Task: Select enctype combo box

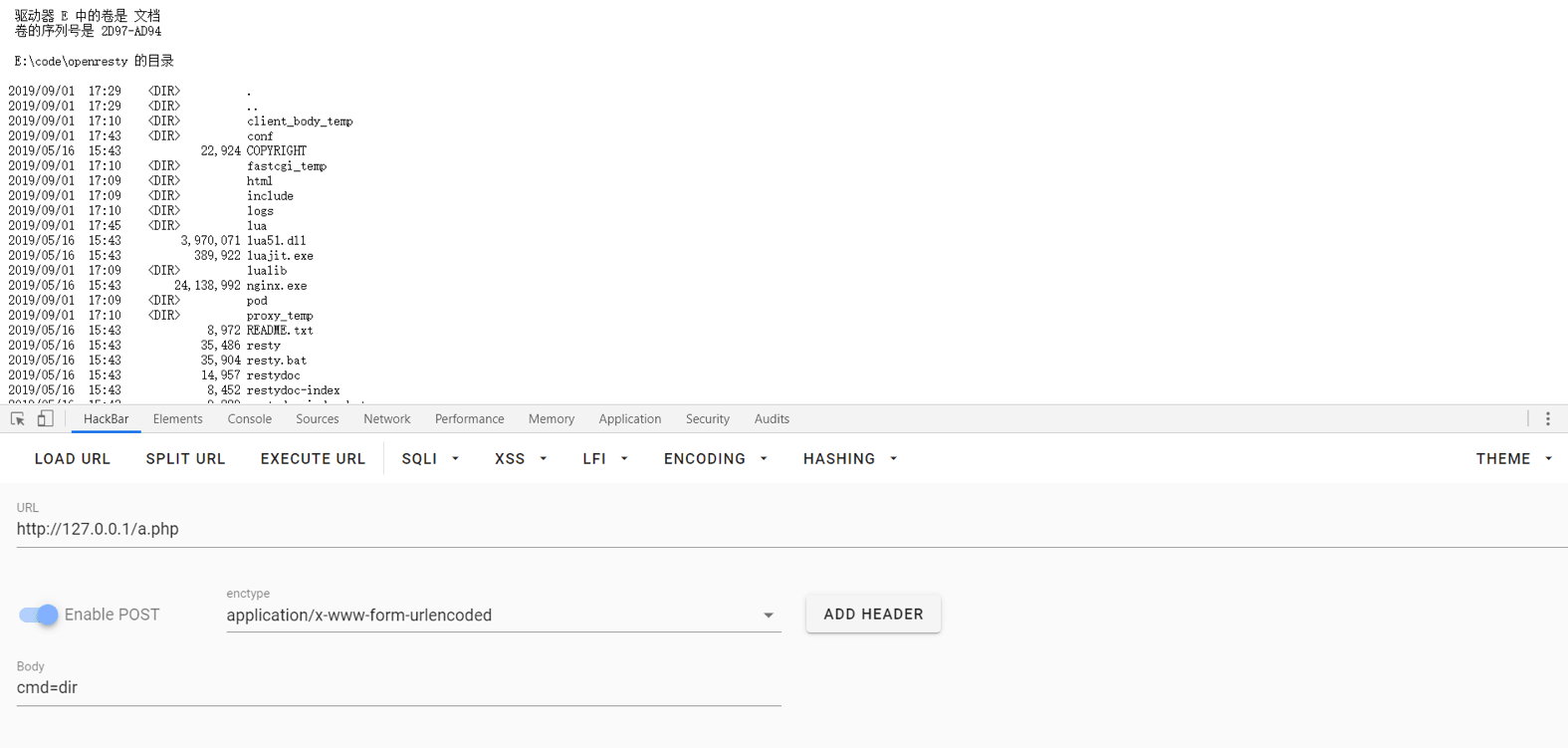Action: (502, 616)
